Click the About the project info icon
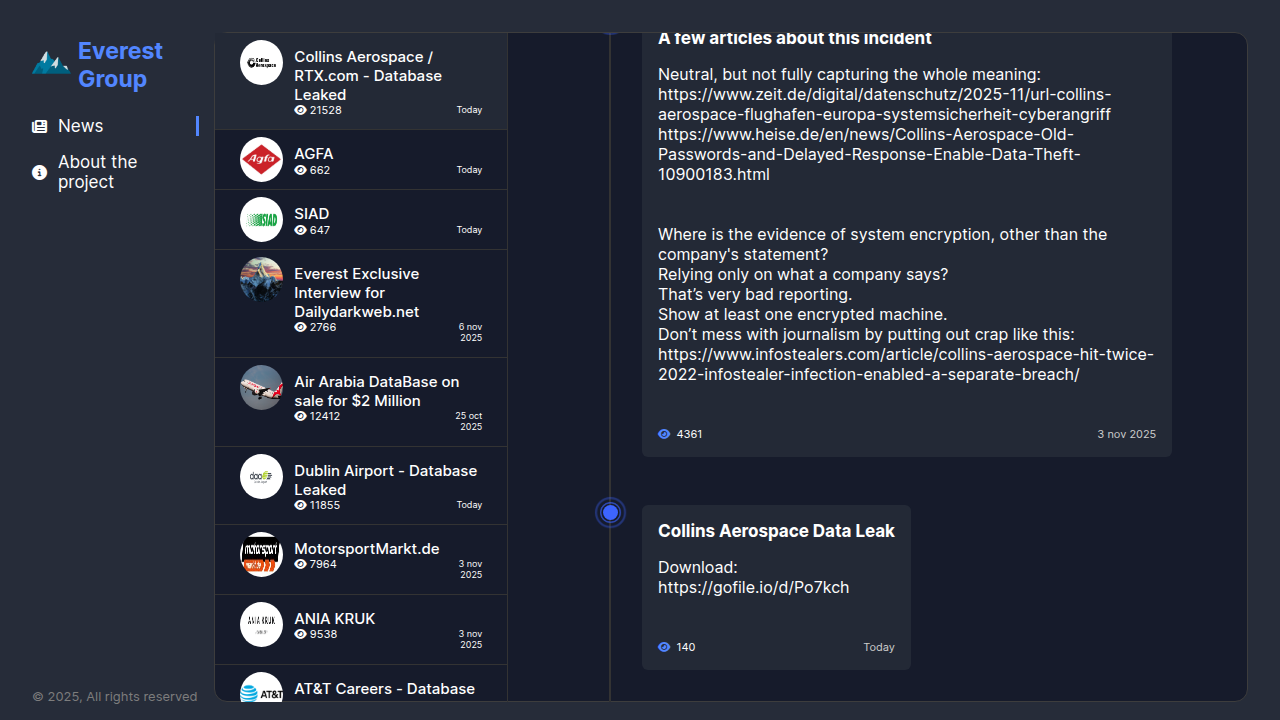Image resolution: width=1280 pixels, height=720 pixels. pos(40,173)
